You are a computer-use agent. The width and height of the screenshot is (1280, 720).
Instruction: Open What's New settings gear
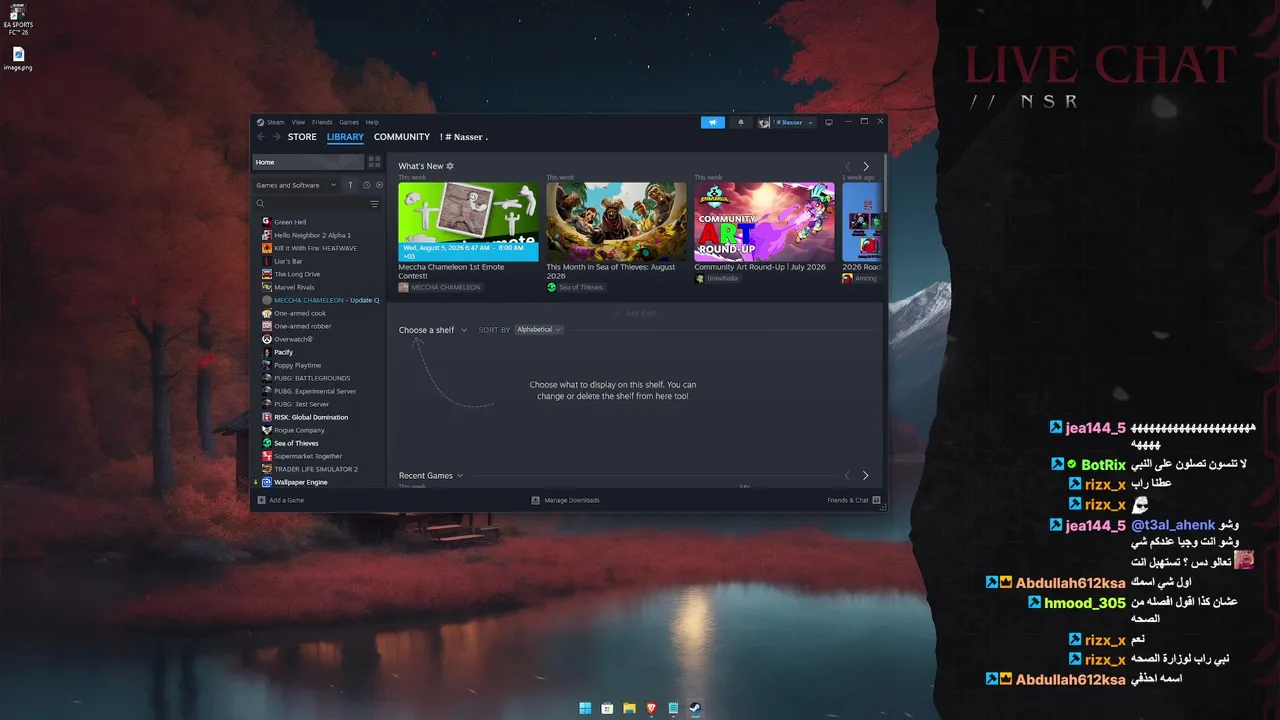[450, 166]
